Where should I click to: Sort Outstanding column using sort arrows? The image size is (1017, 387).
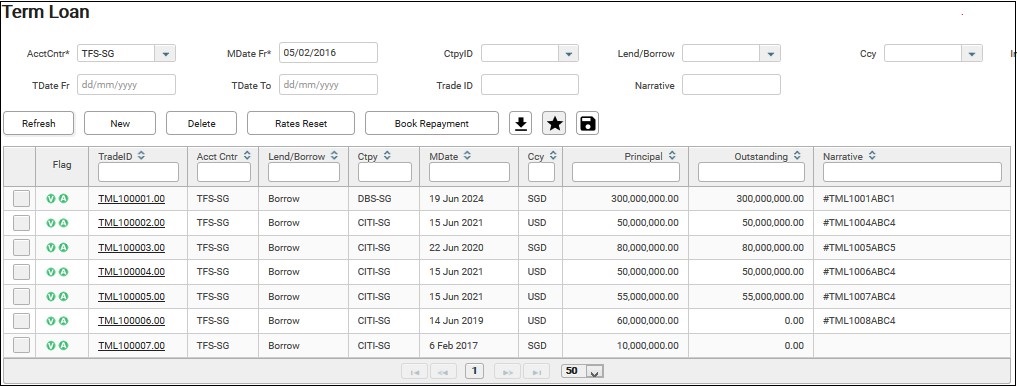pos(797,156)
